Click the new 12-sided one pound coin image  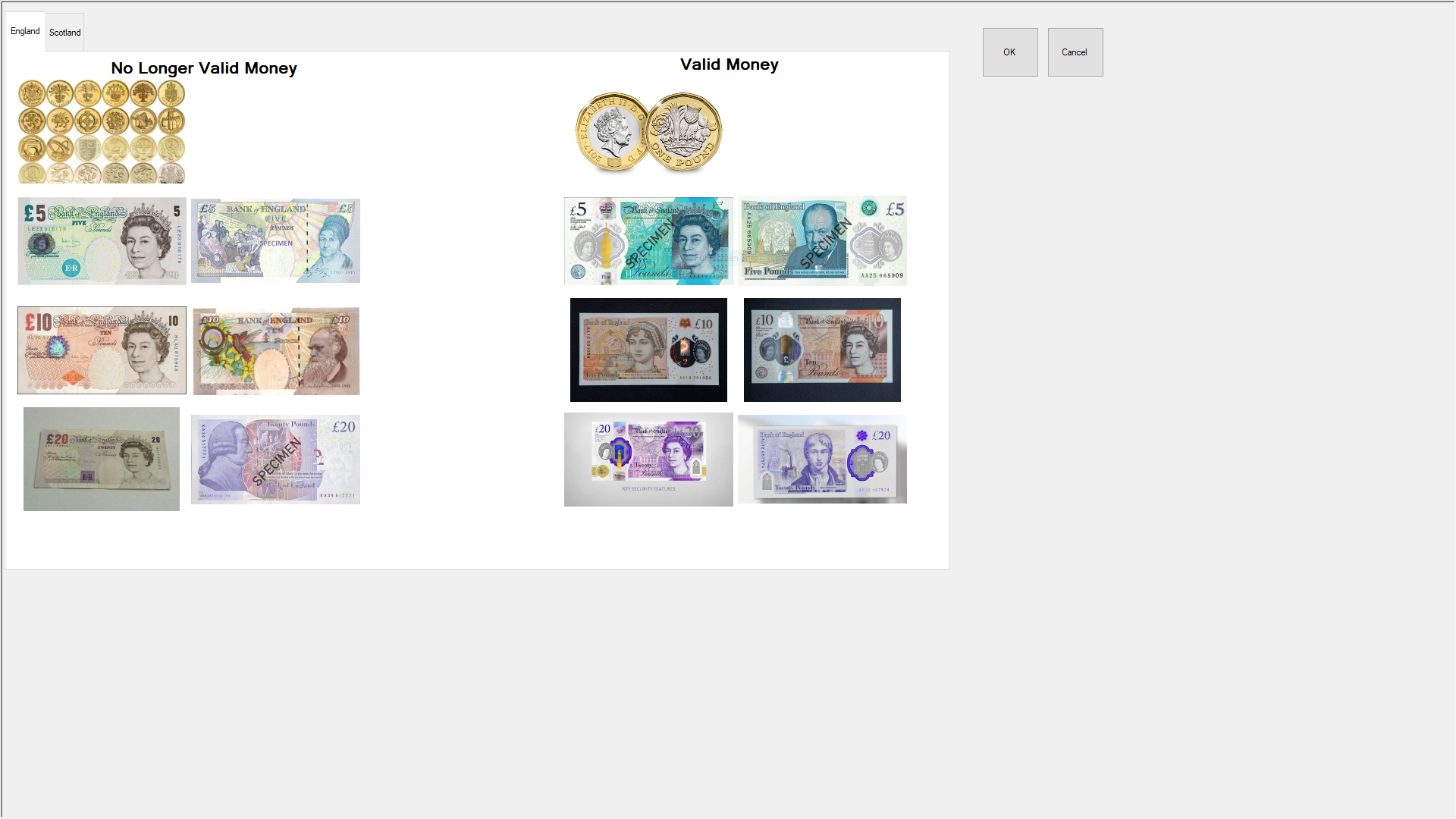click(x=649, y=133)
